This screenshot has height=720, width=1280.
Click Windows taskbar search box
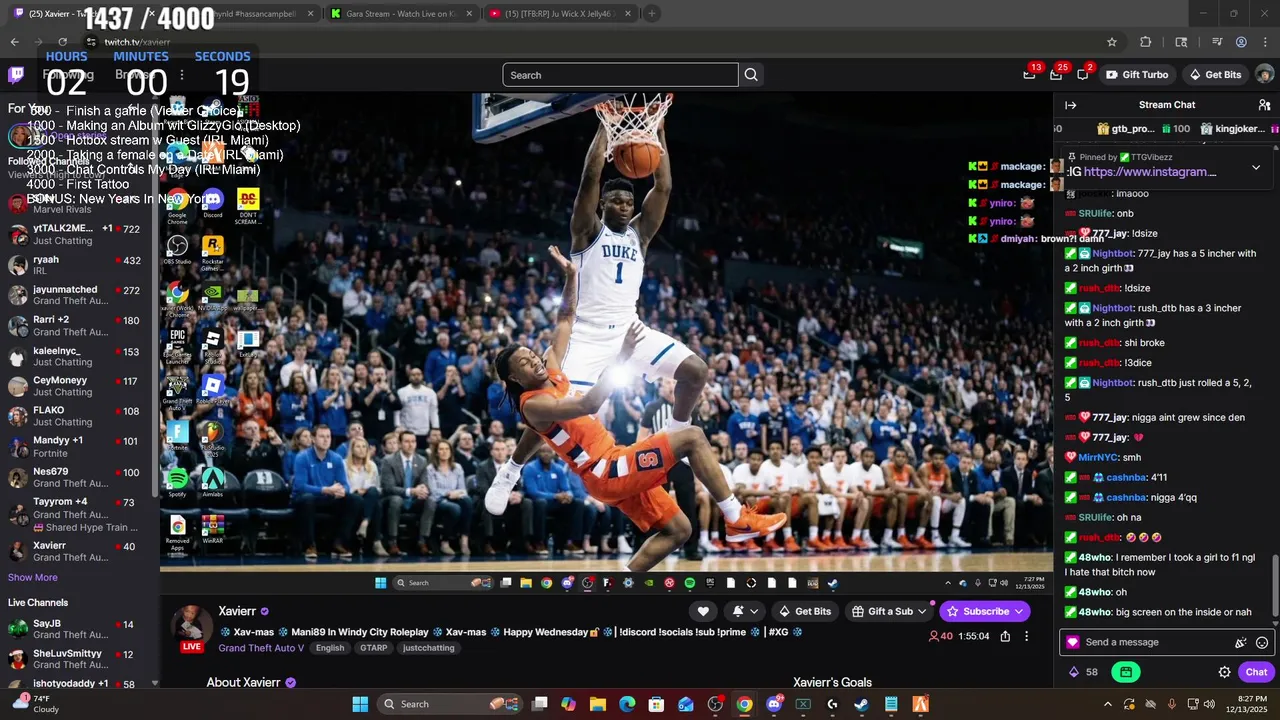coord(448,704)
